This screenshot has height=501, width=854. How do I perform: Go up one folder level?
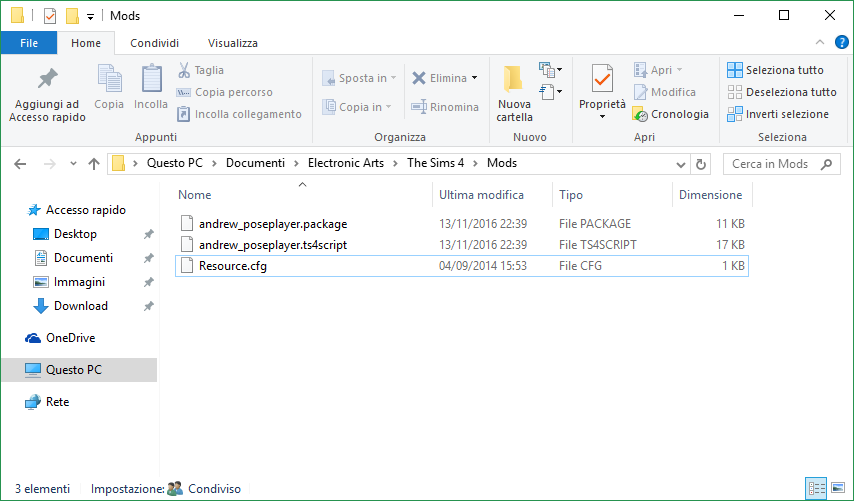(94, 163)
